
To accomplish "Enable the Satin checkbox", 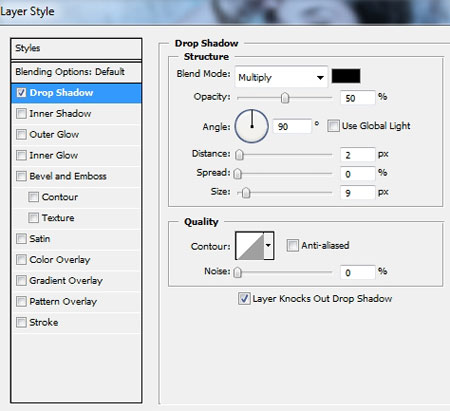I will 21,239.
